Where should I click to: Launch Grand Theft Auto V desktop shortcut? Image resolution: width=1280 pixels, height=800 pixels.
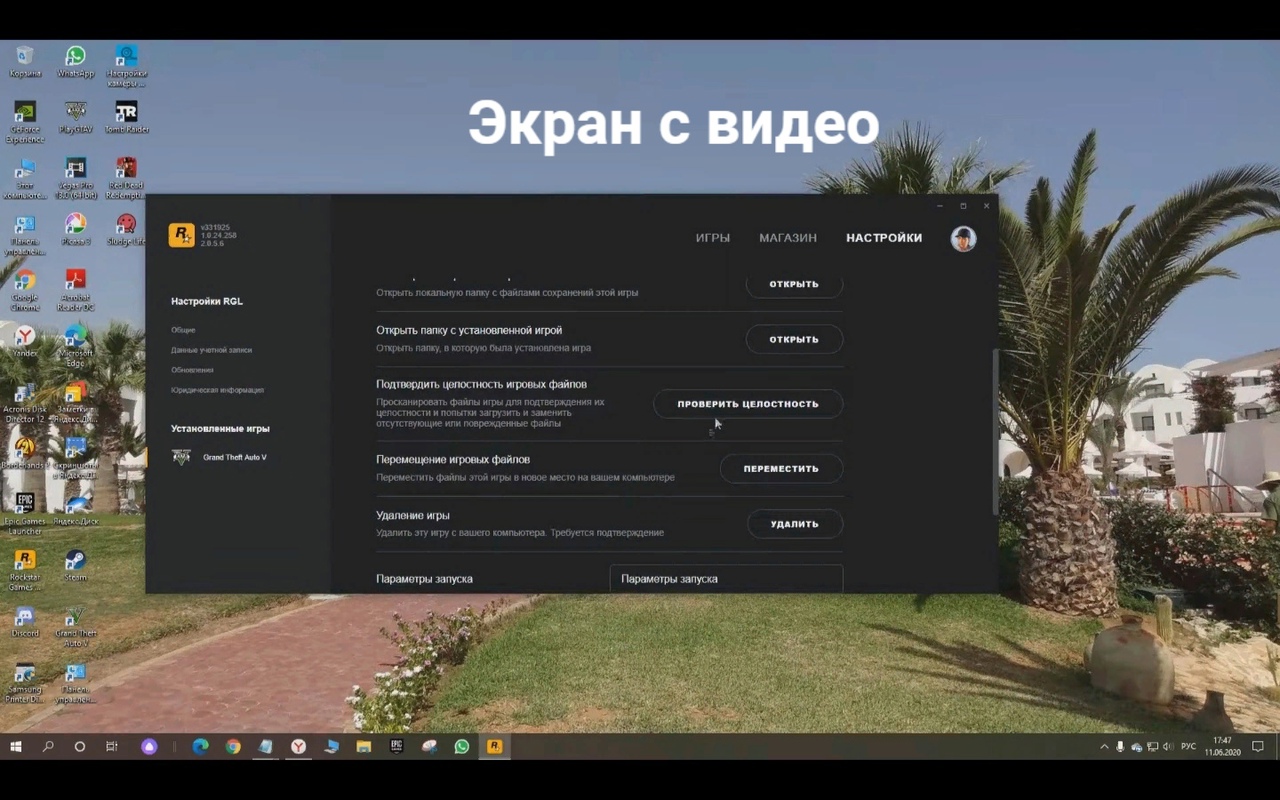(75, 626)
